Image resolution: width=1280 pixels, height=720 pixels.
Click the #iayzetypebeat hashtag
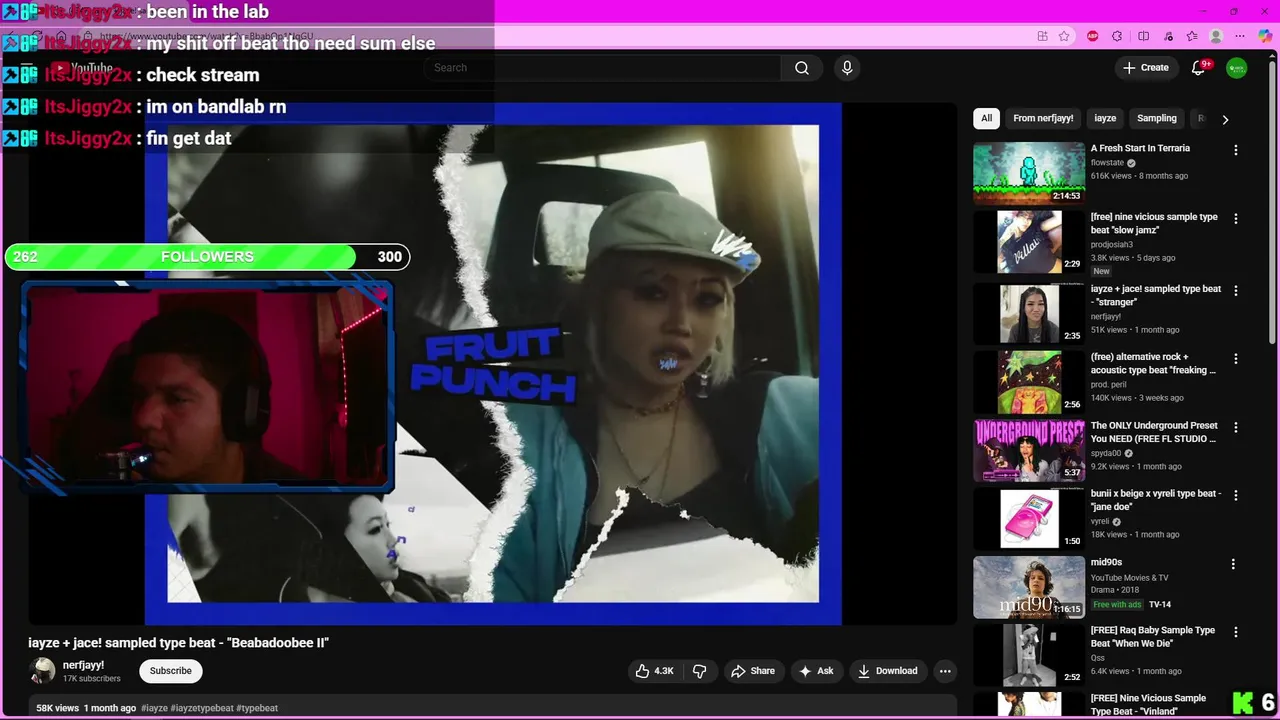(202, 708)
